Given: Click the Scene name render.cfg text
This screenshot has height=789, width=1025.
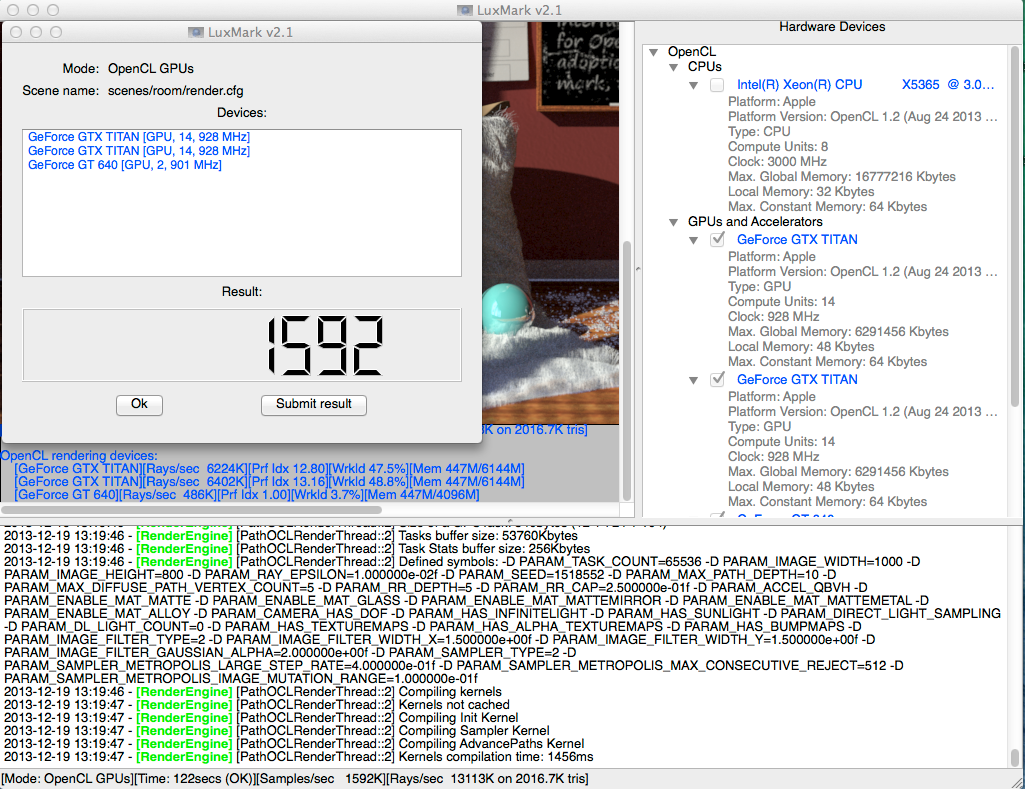Looking at the screenshot, I should point(175,91).
